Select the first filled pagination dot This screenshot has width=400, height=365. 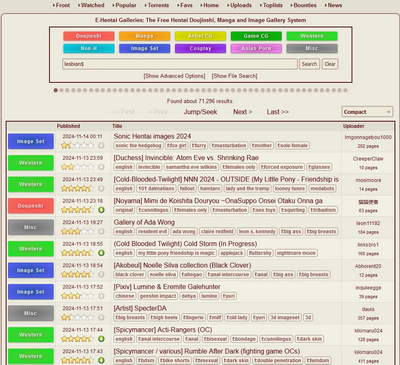[x=56, y=90]
